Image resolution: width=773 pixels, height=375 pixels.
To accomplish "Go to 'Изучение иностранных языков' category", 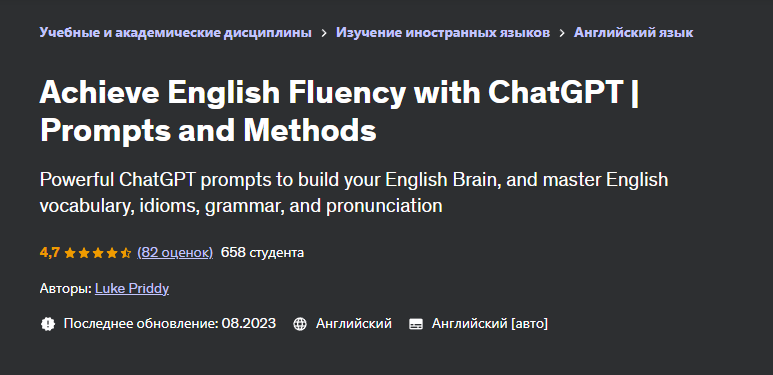I will point(443,33).
